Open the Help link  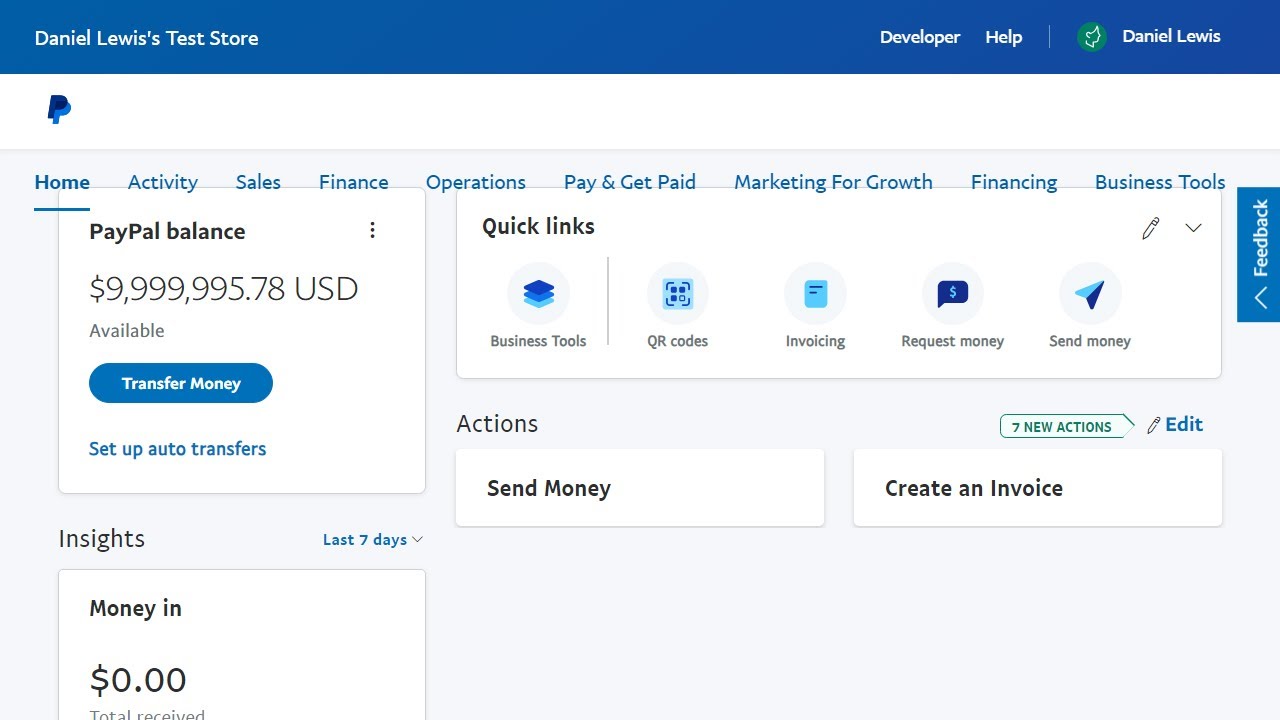pyautogui.click(x=1004, y=37)
